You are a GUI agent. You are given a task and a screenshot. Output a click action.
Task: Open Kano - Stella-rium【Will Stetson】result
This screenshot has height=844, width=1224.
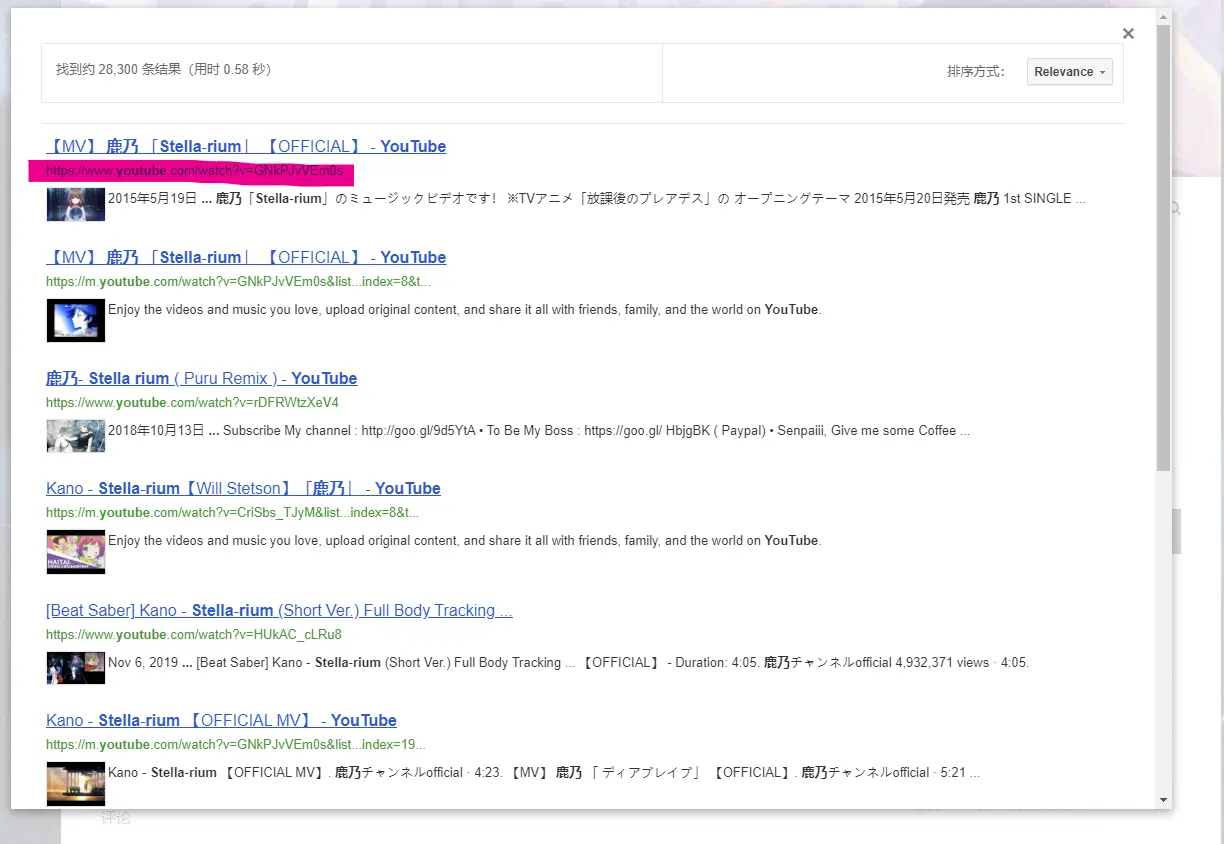click(243, 488)
